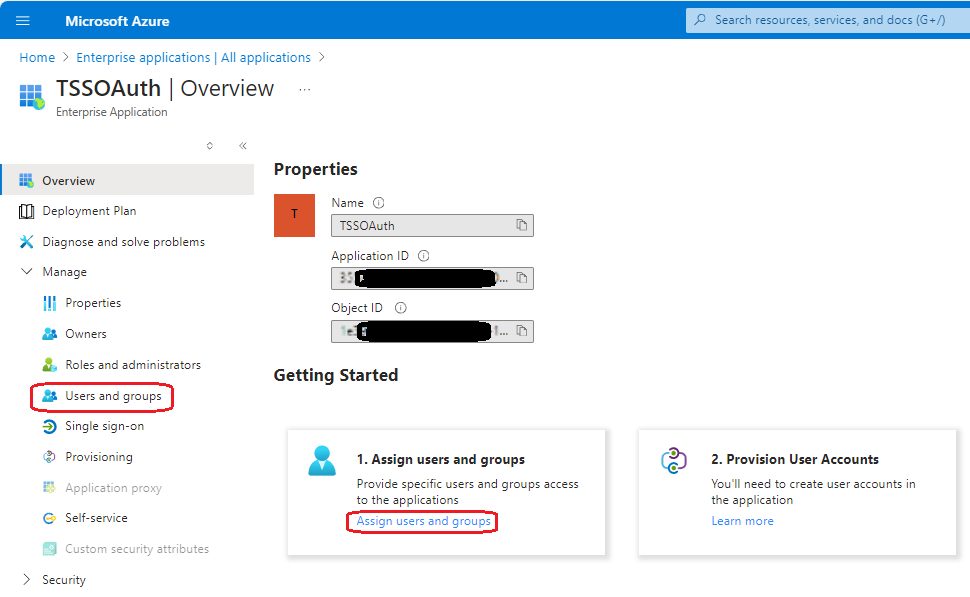Click the Assign users and groups person icon
Image resolution: width=970 pixels, height=597 pixels.
tap(322, 461)
